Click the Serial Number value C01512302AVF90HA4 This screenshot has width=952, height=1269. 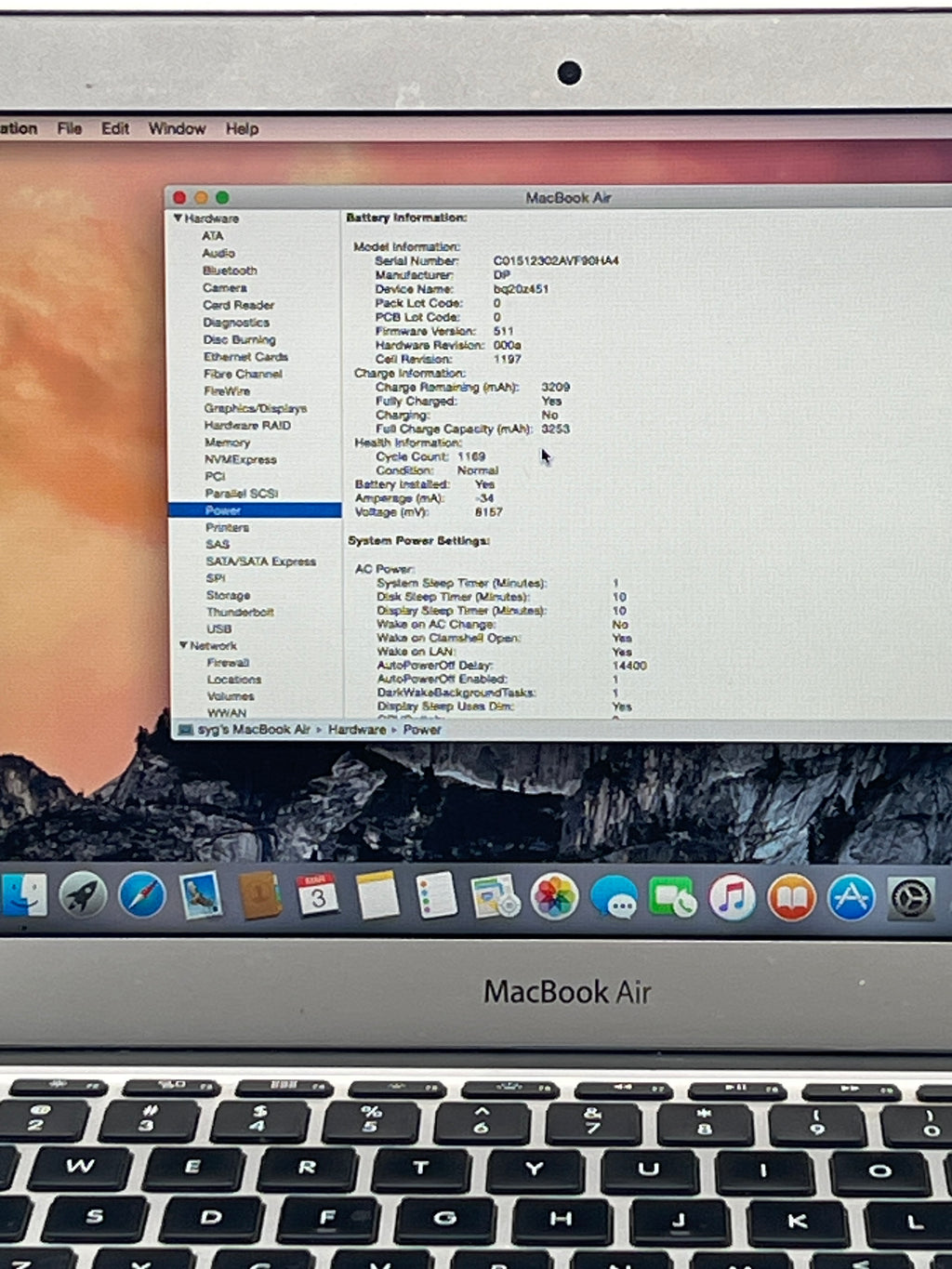pyautogui.click(x=556, y=261)
